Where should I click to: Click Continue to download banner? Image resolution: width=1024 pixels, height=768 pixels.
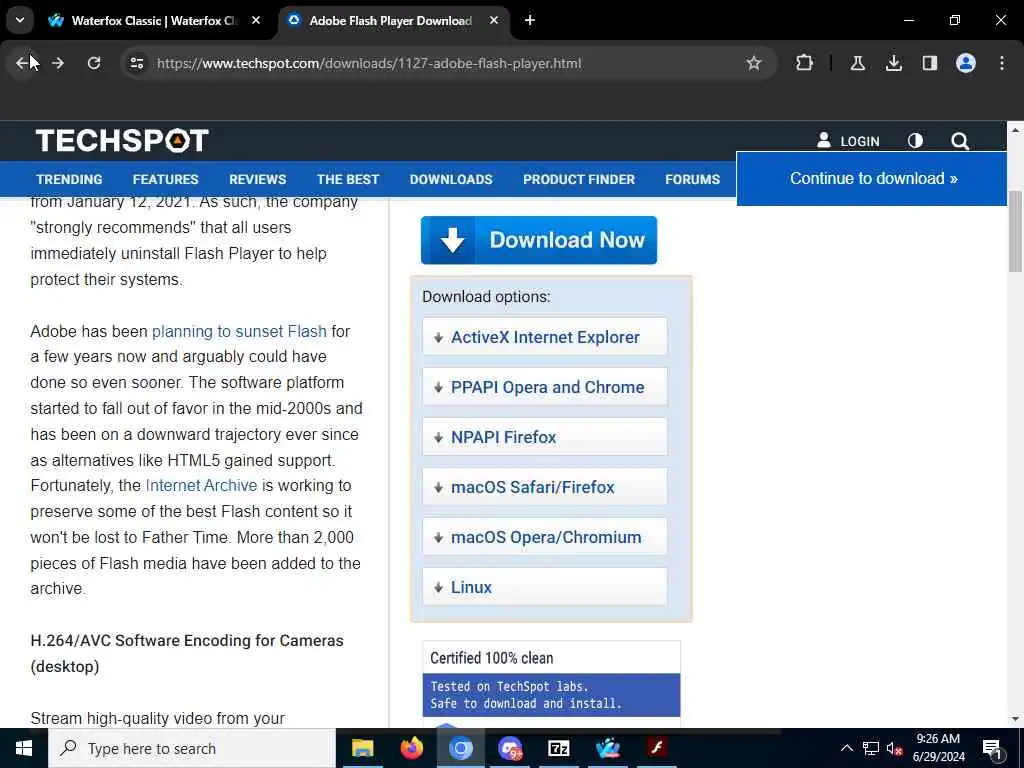tap(873, 178)
